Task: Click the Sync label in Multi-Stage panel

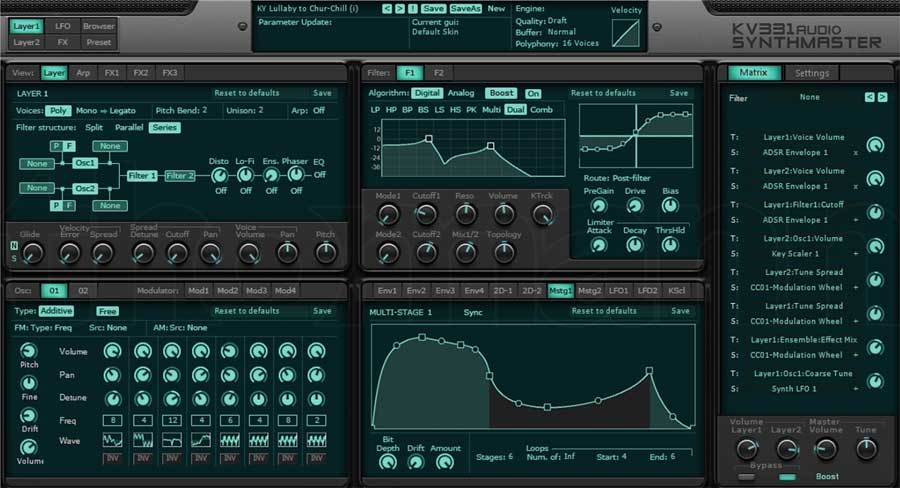Action: 473,312
